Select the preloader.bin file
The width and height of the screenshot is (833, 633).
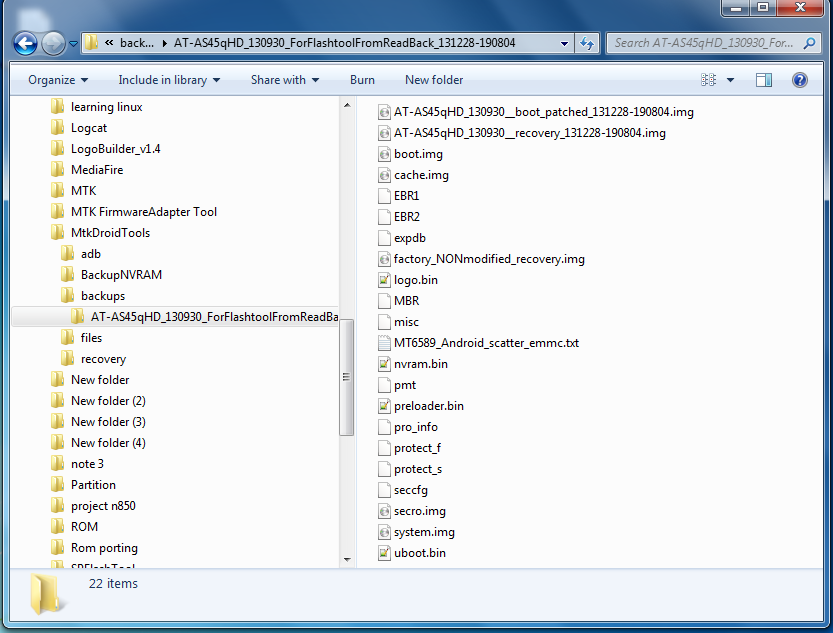428,406
